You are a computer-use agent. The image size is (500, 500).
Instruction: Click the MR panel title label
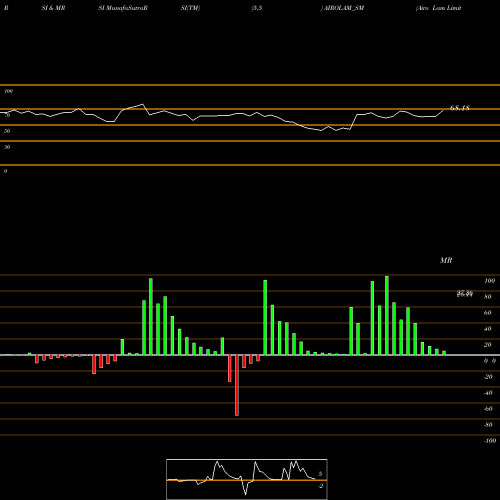click(x=446, y=260)
